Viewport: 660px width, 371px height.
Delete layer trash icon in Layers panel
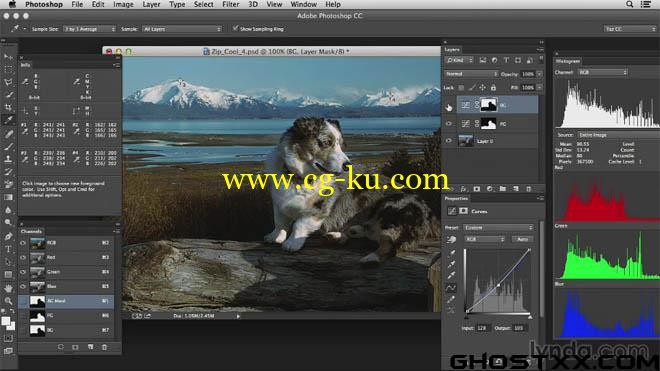[529, 189]
